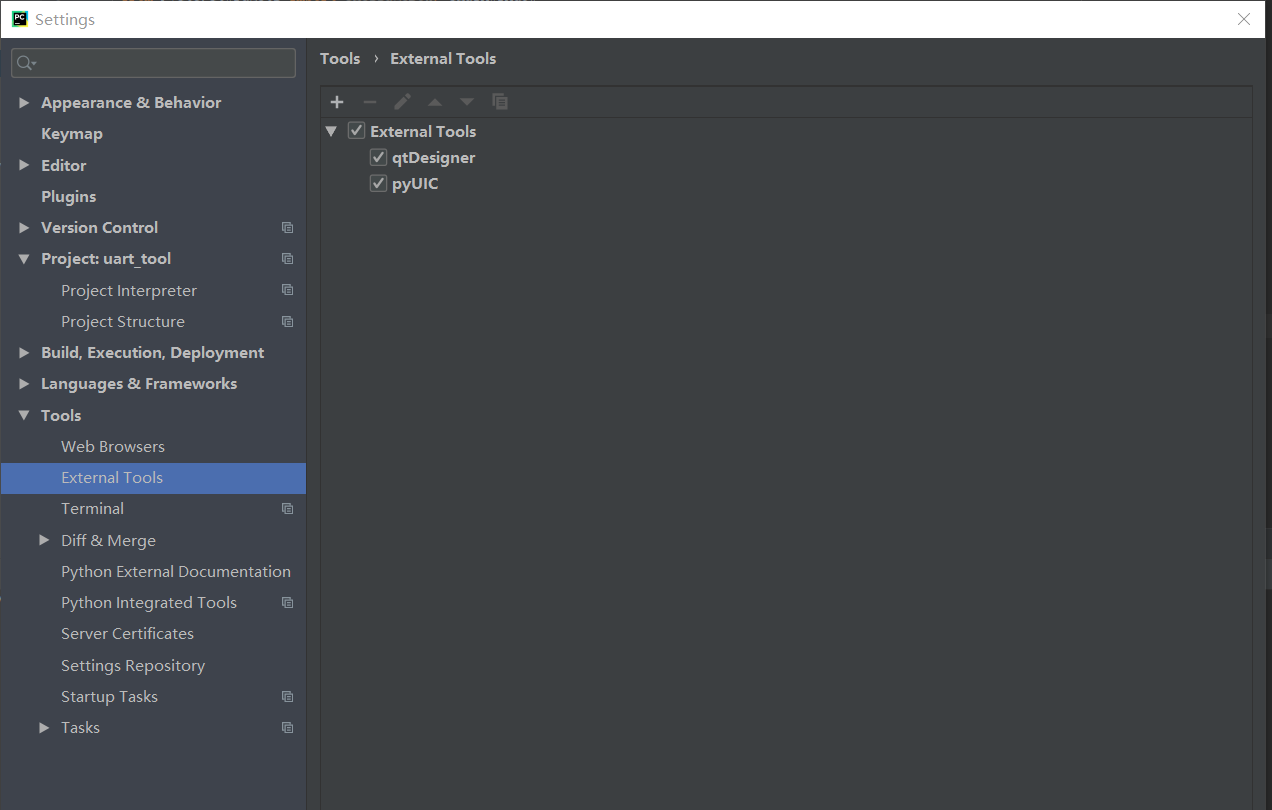
Task: Remove selected tool with minus icon
Action: coord(369,102)
